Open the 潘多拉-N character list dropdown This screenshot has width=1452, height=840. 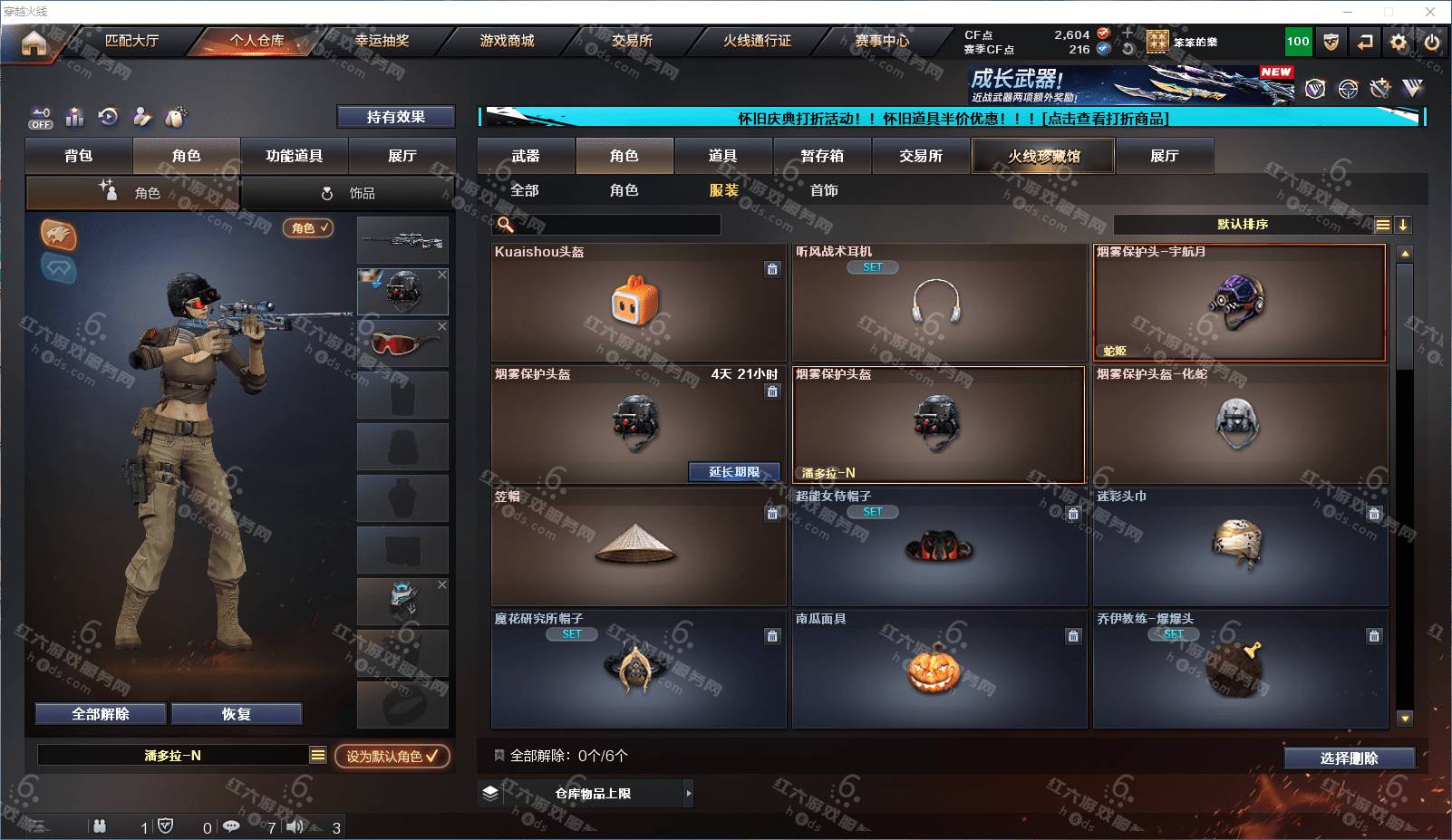(317, 755)
